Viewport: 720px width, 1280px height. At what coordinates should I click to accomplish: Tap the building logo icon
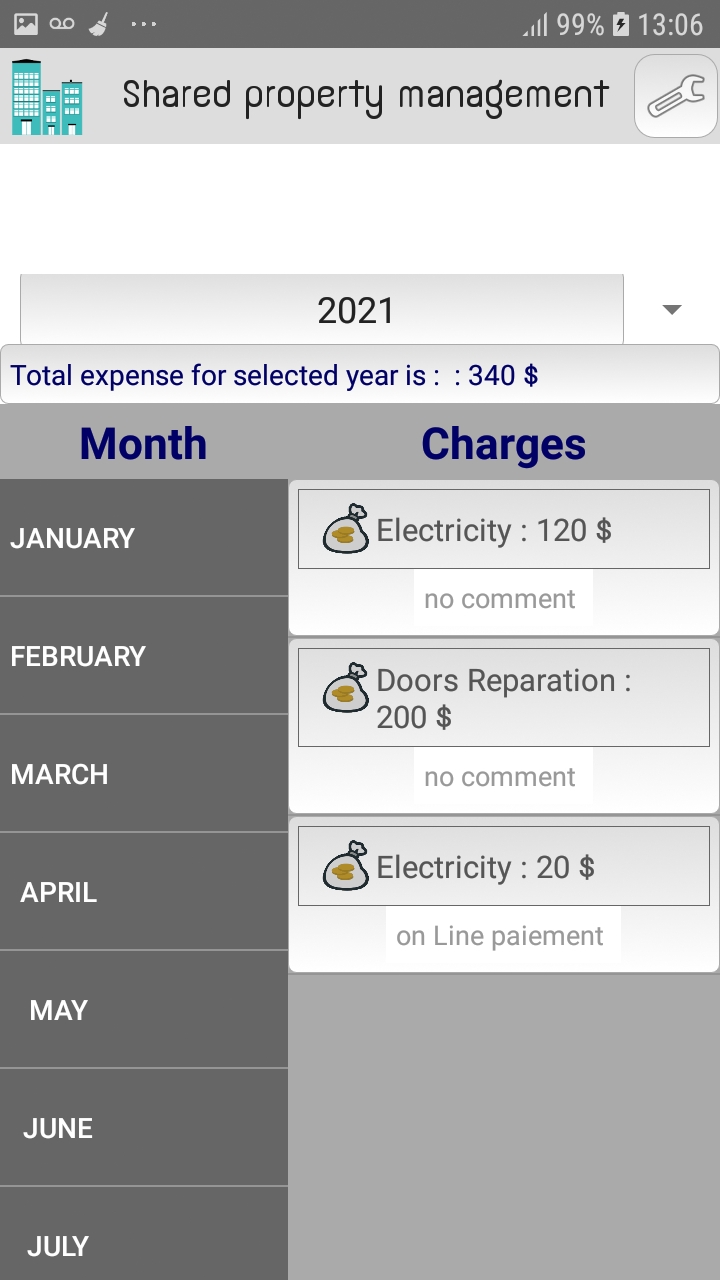tap(46, 97)
